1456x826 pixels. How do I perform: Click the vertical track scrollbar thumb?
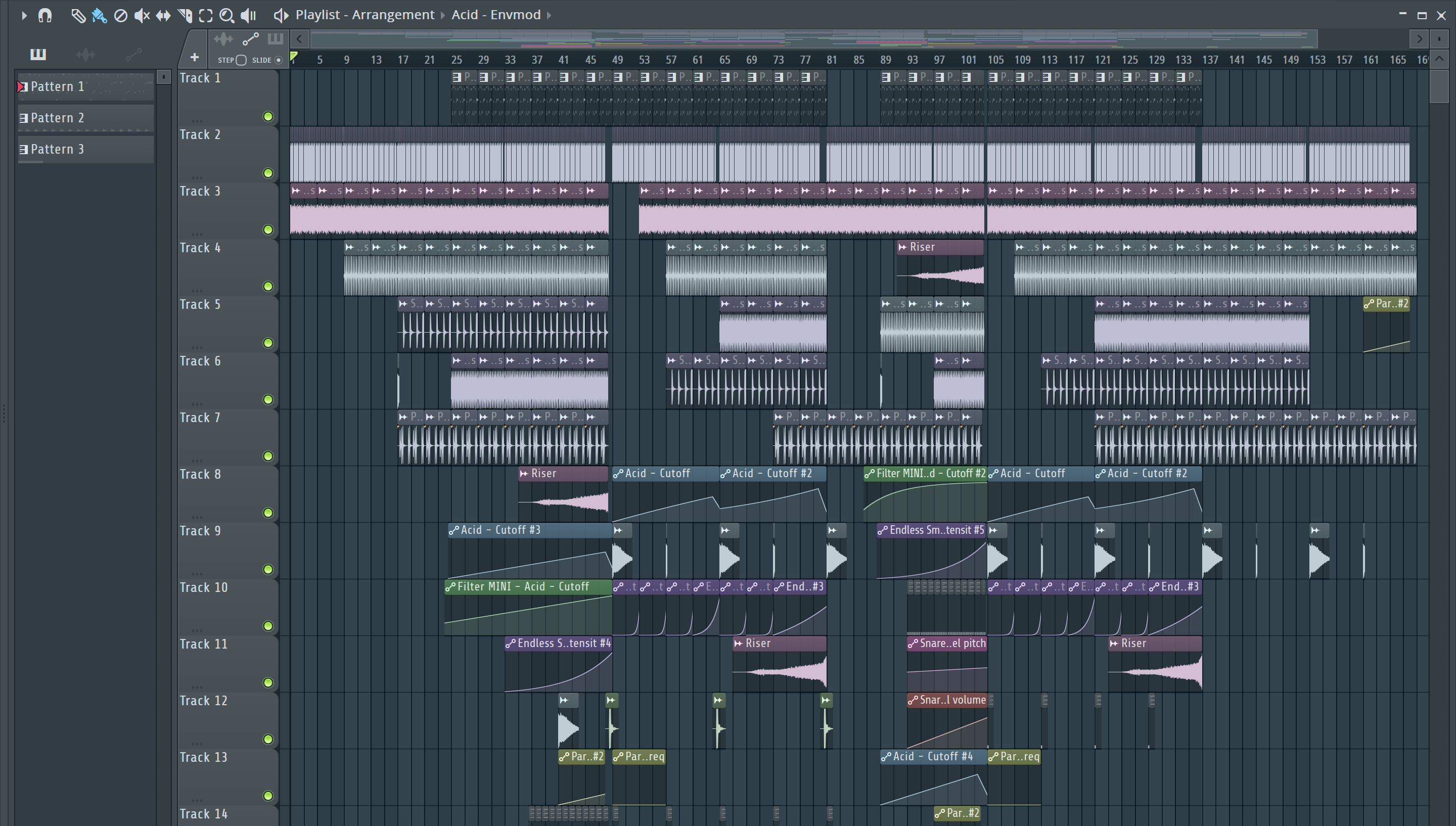(x=1439, y=86)
